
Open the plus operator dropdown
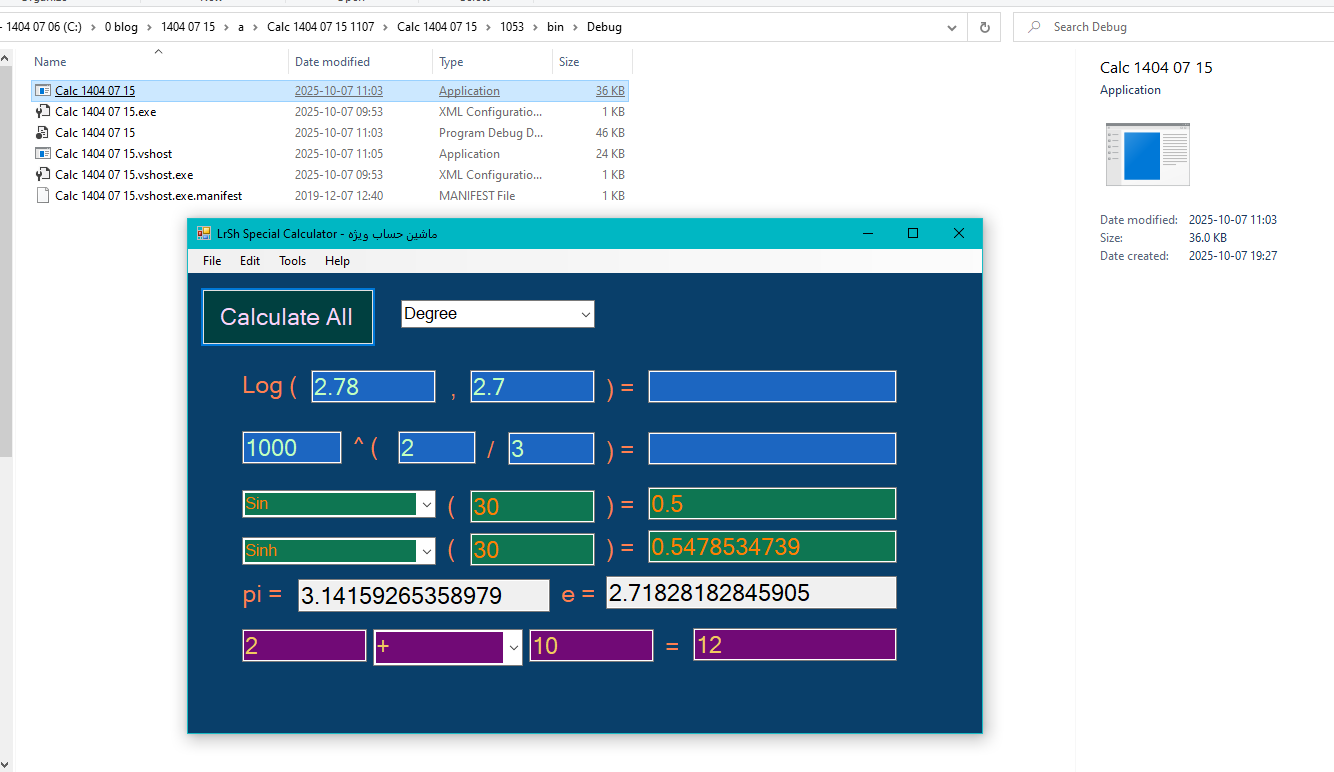point(513,647)
